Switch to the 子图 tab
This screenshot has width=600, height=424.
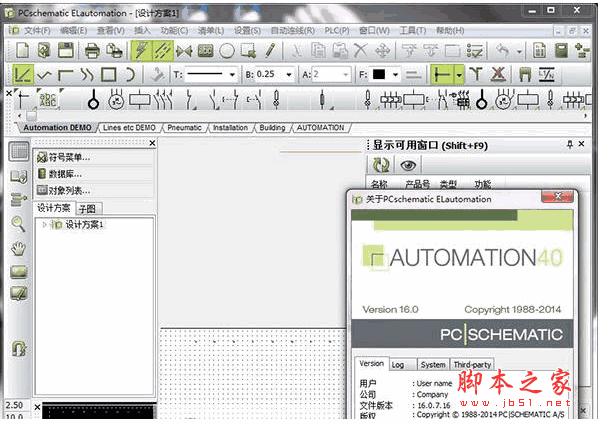88,209
